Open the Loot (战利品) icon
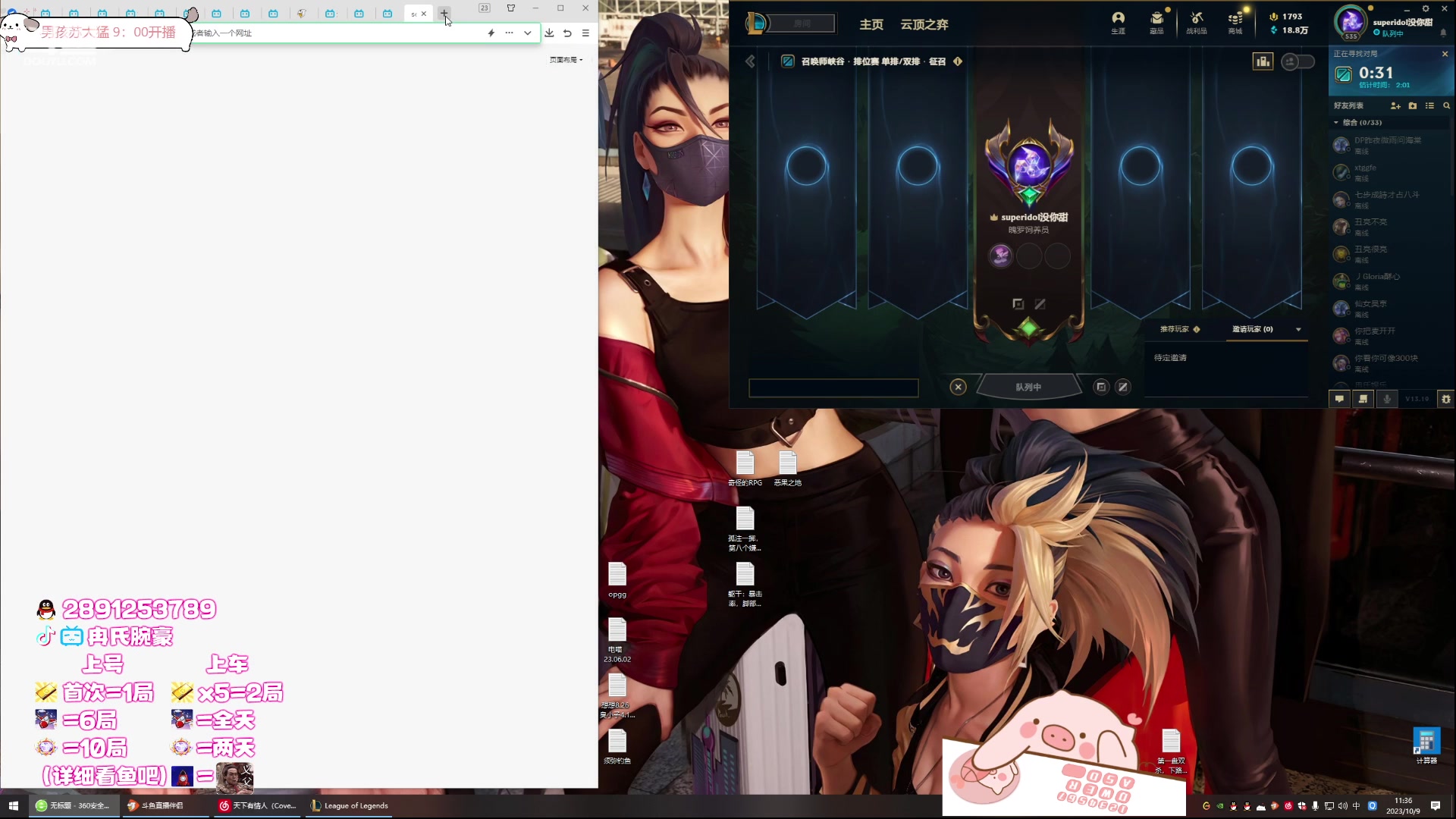Image resolution: width=1456 pixels, height=819 pixels. (x=1197, y=23)
